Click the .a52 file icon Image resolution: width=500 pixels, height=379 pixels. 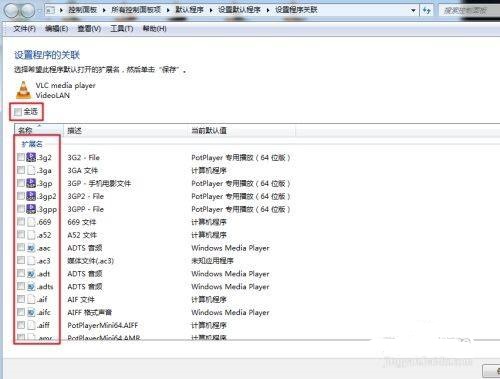pos(31,235)
